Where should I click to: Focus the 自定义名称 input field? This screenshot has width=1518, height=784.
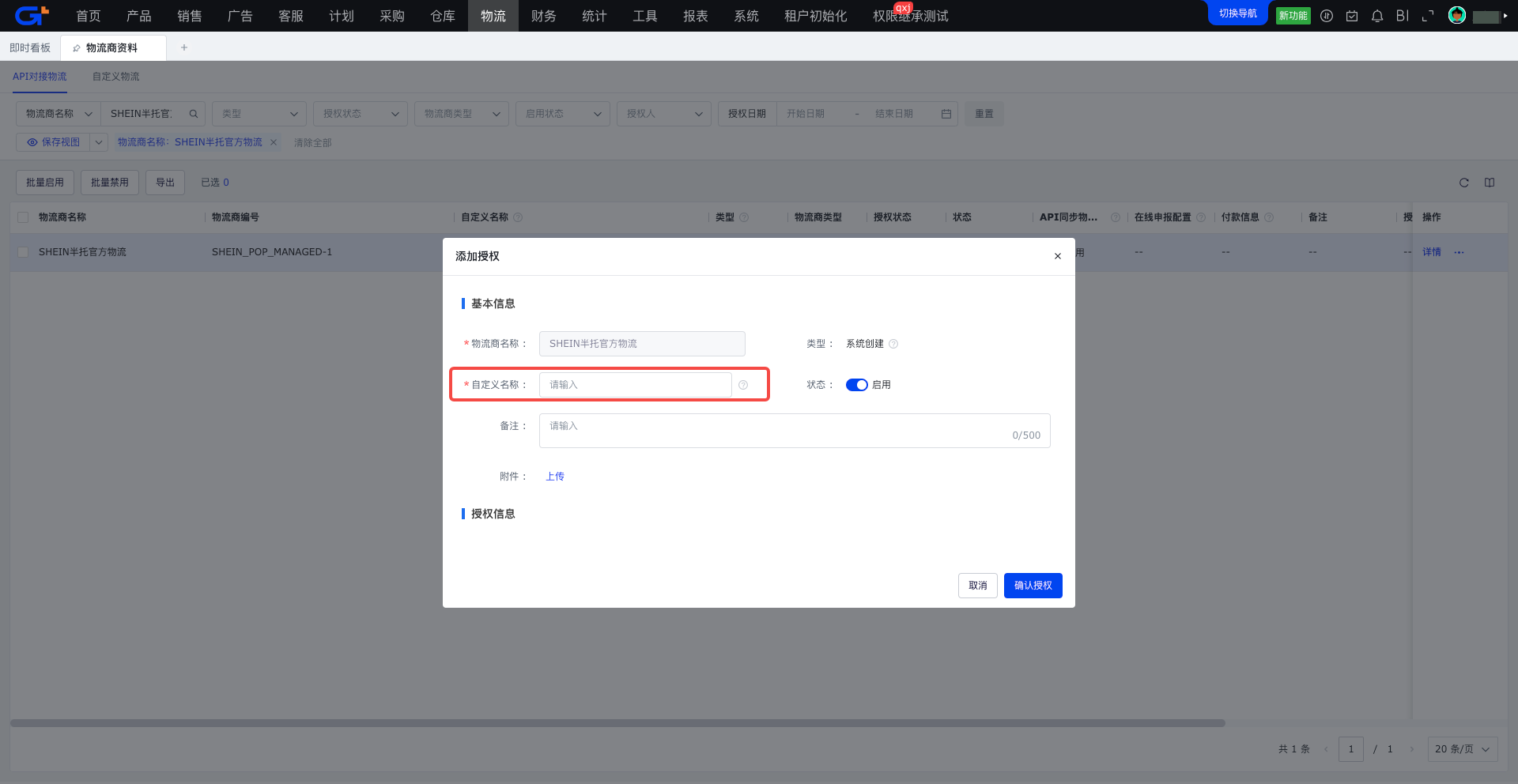[636, 385]
